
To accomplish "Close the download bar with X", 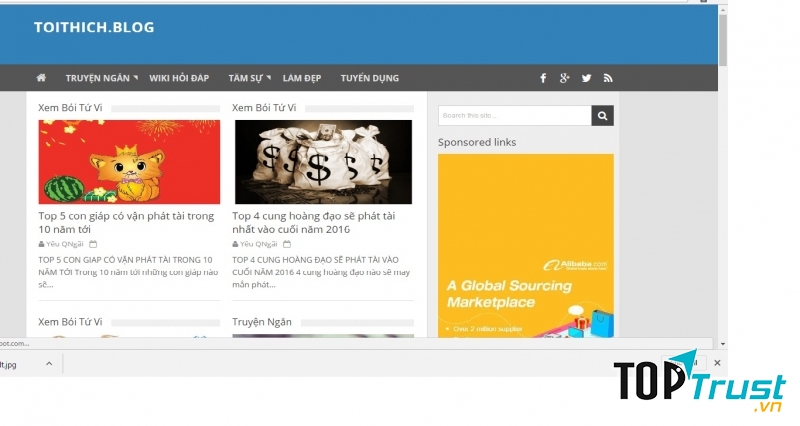I will [717, 363].
